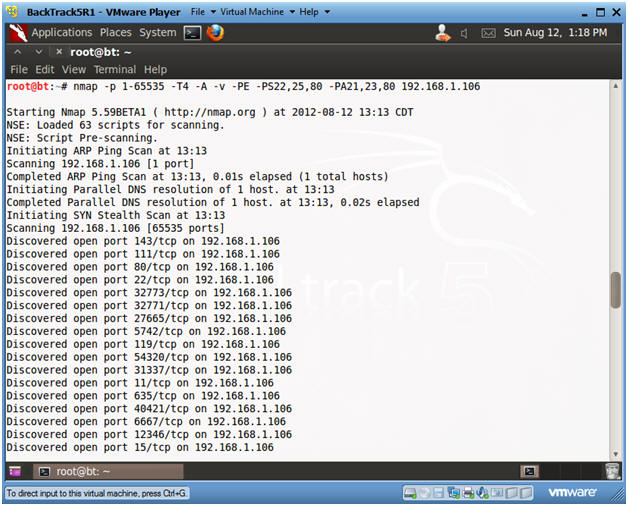Click the VMware printer status icon
Image resolution: width=628 pixels, height=506 pixels.
468,492
